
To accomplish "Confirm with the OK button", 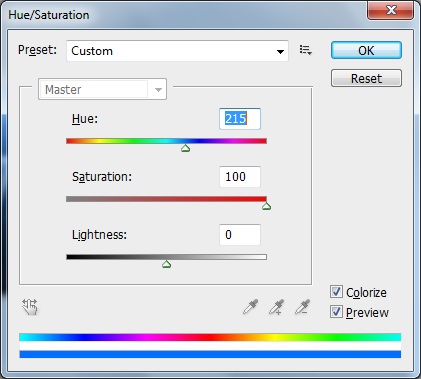I will (366, 50).
